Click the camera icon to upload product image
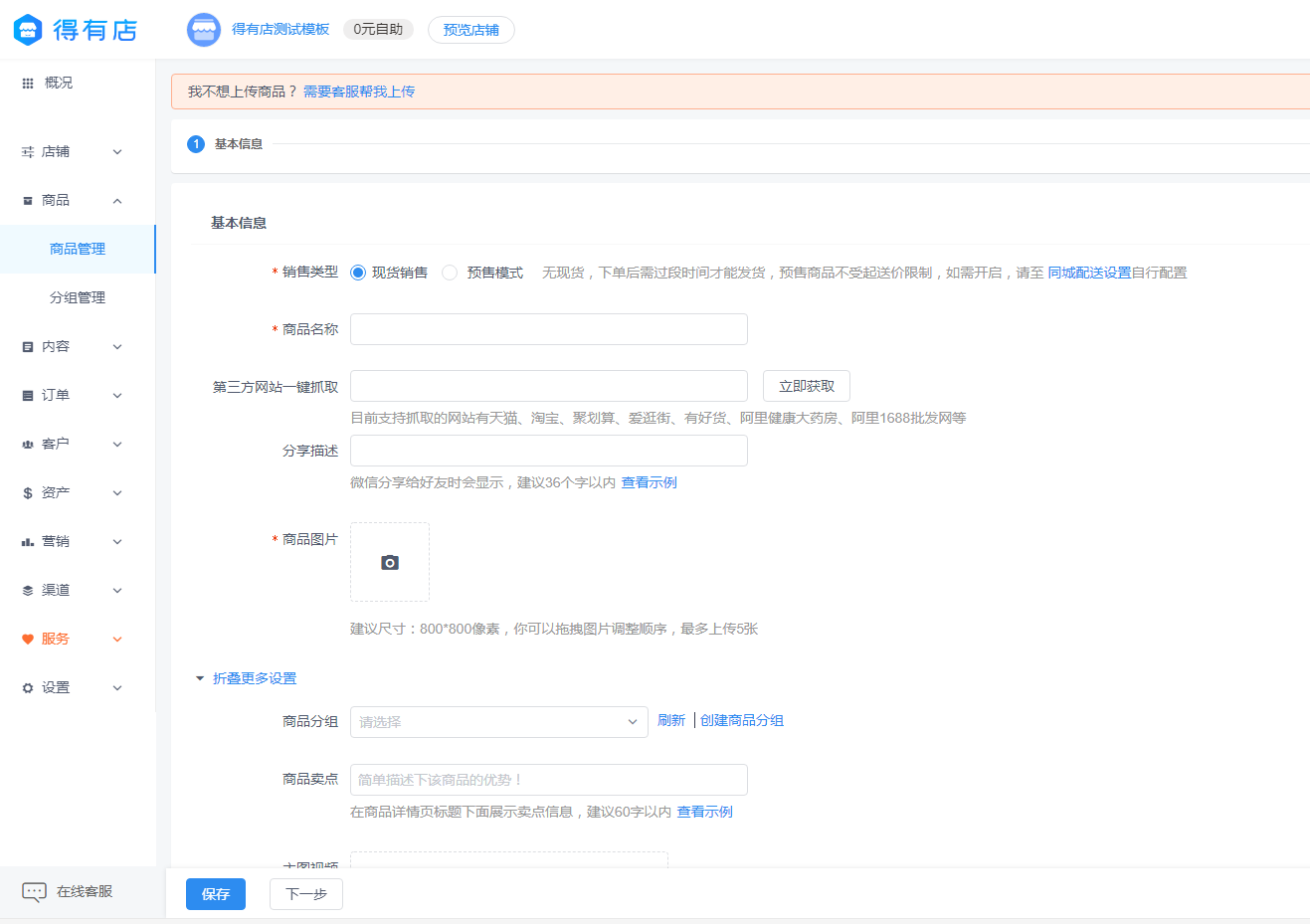Image resolution: width=1310 pixels, height=924 pixels. tap(390, 563)
